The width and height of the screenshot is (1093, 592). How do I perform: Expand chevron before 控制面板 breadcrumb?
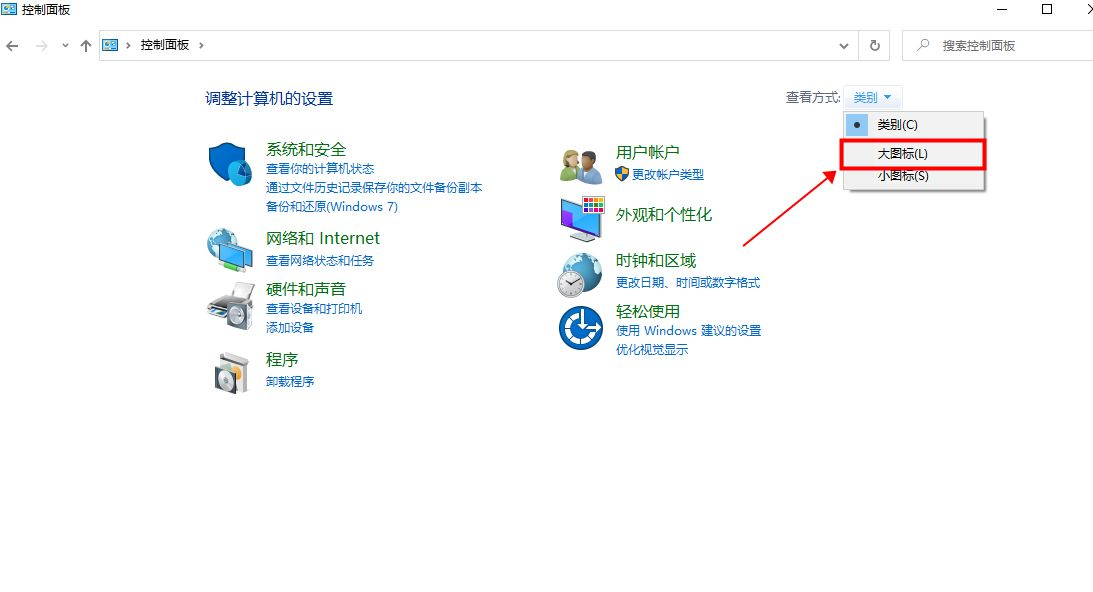tap(128, 45)
